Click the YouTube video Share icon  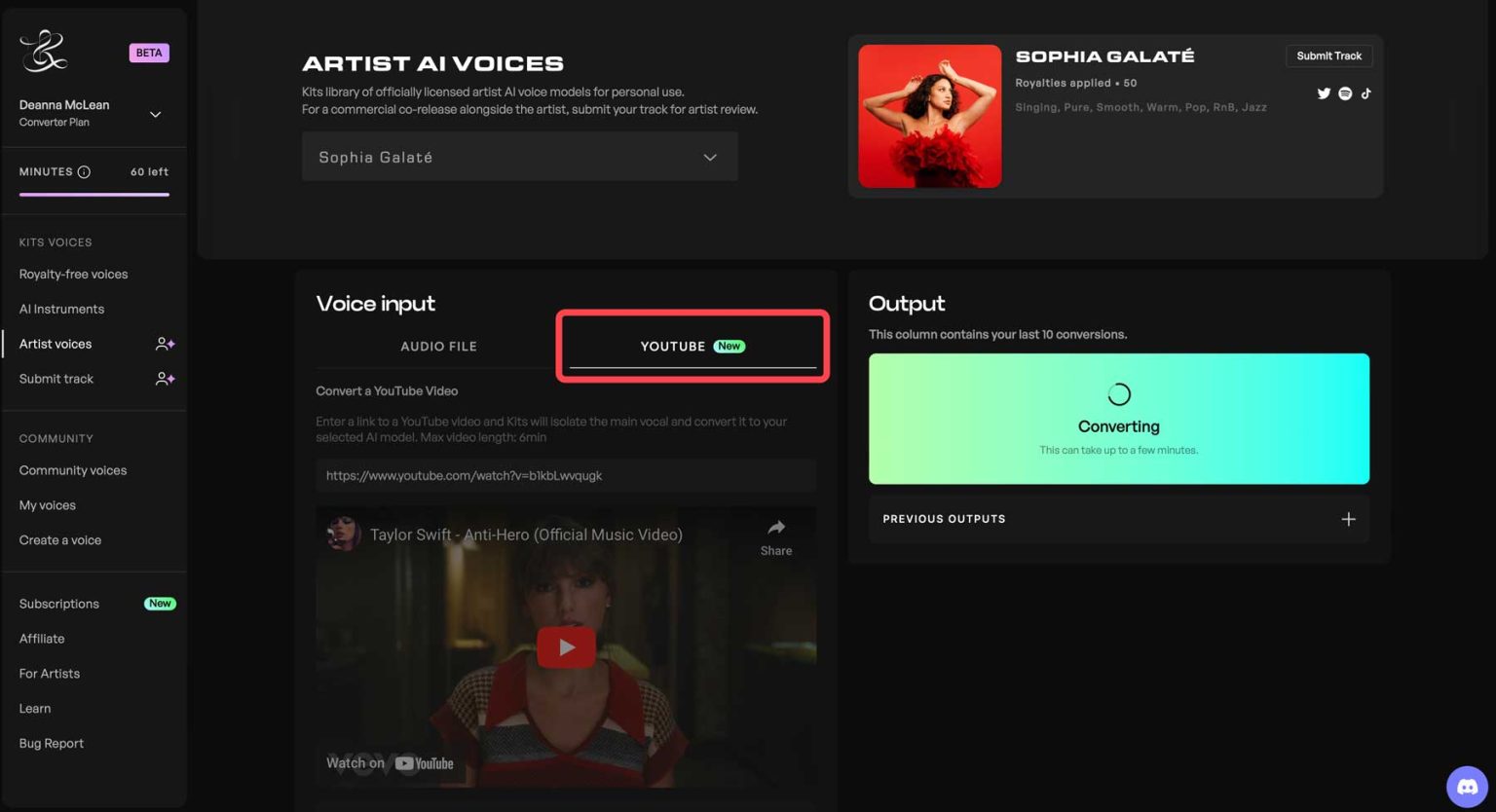775,536
